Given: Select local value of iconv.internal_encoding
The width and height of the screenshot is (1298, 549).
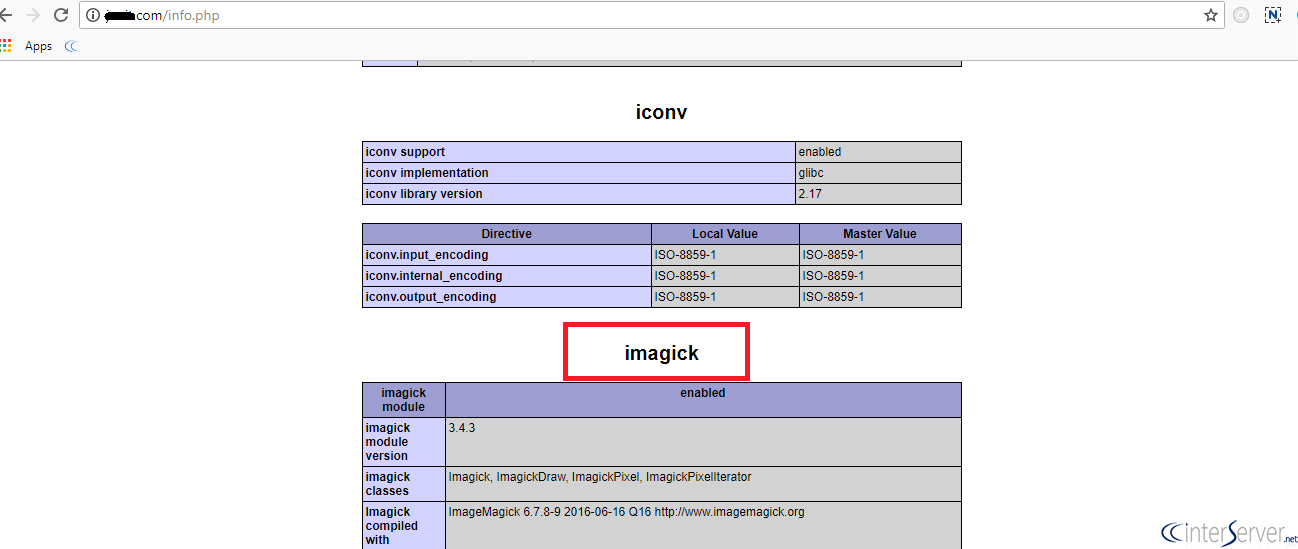Looking at the screenshot, I should pos(725,276).
